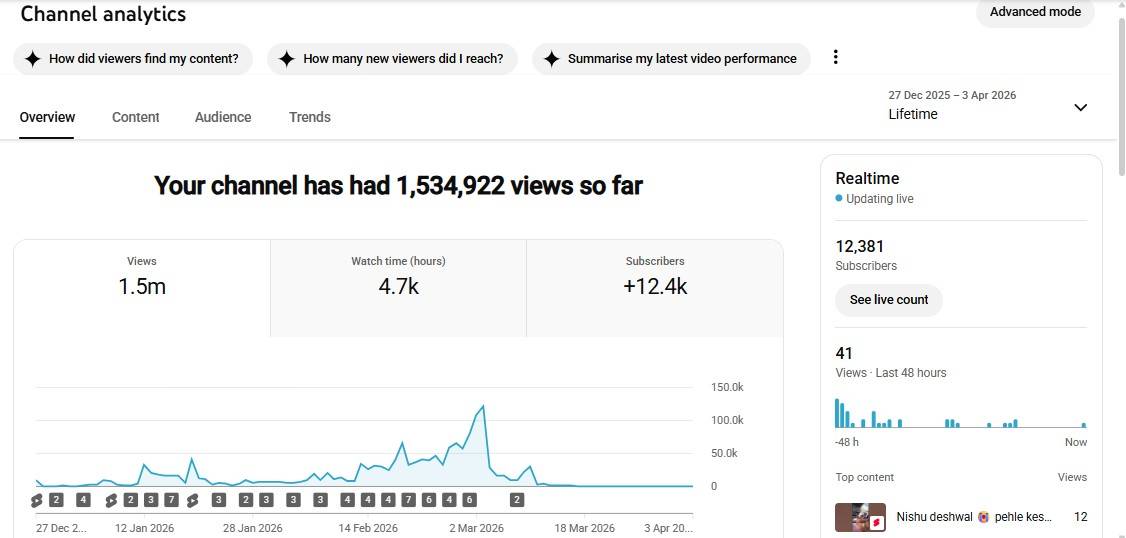
Task: Open the three-dot more options menu
Action: pyautogui.click(x=835, y=58)
